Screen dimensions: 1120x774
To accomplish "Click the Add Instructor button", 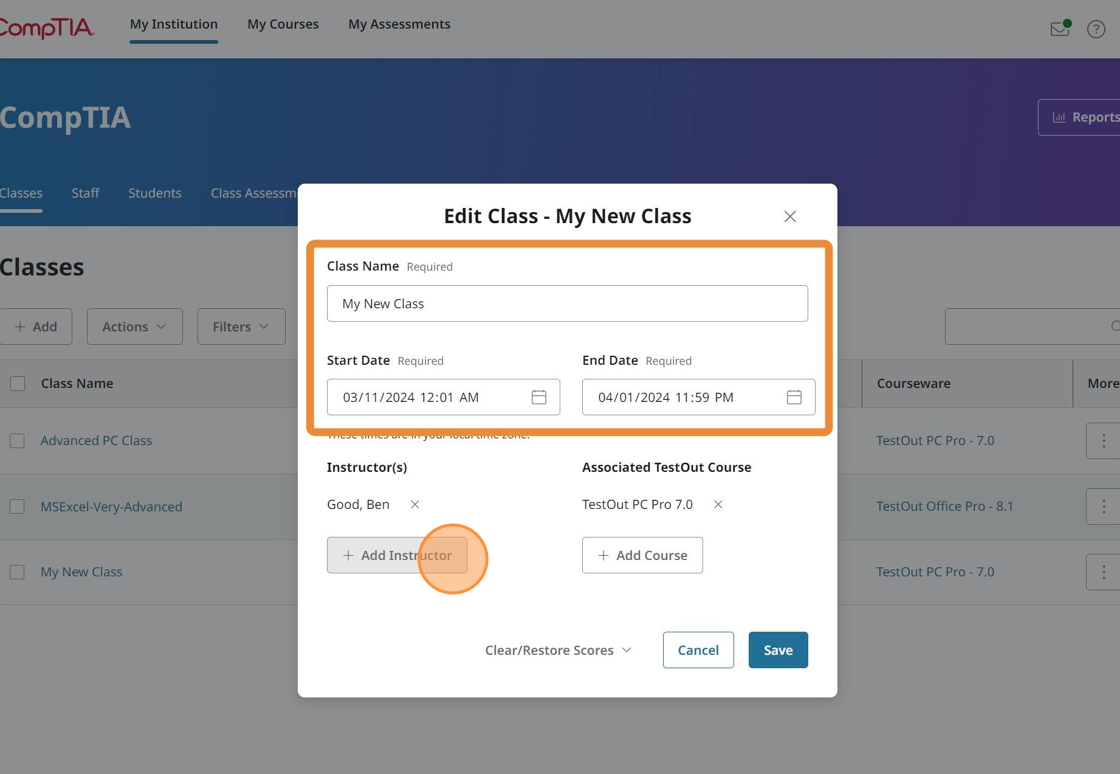I will 397,555.
